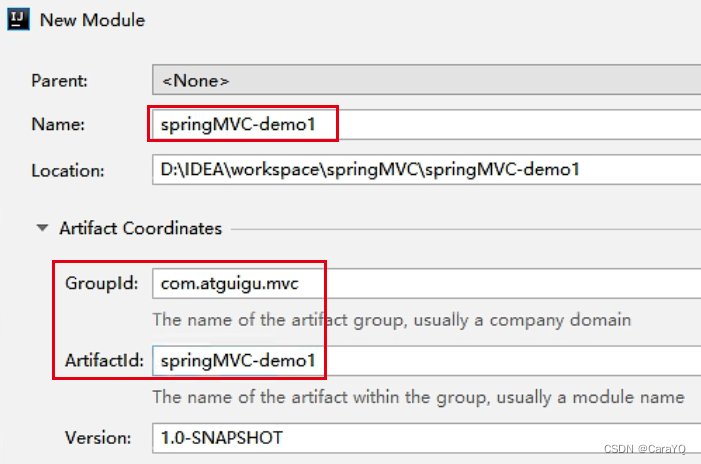This screenshot has width=701, height=464.
Task: Click the Location: label
Action: pos(68,171)
